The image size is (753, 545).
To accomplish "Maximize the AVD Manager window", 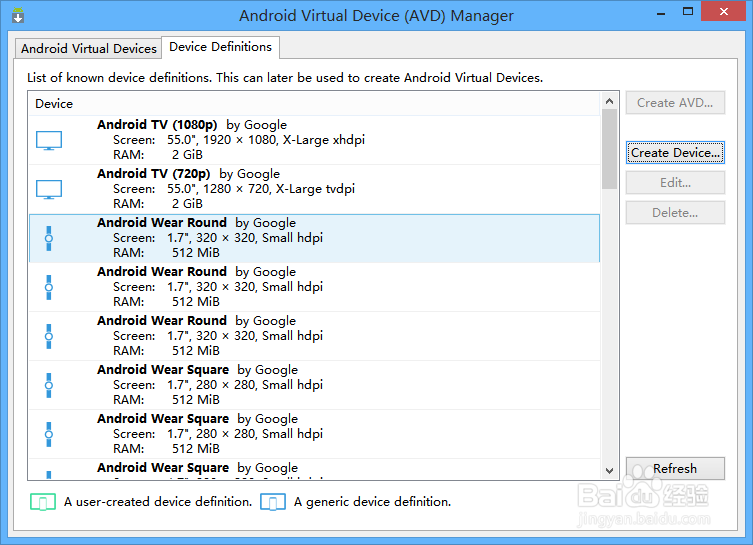I will pos(688,12).
